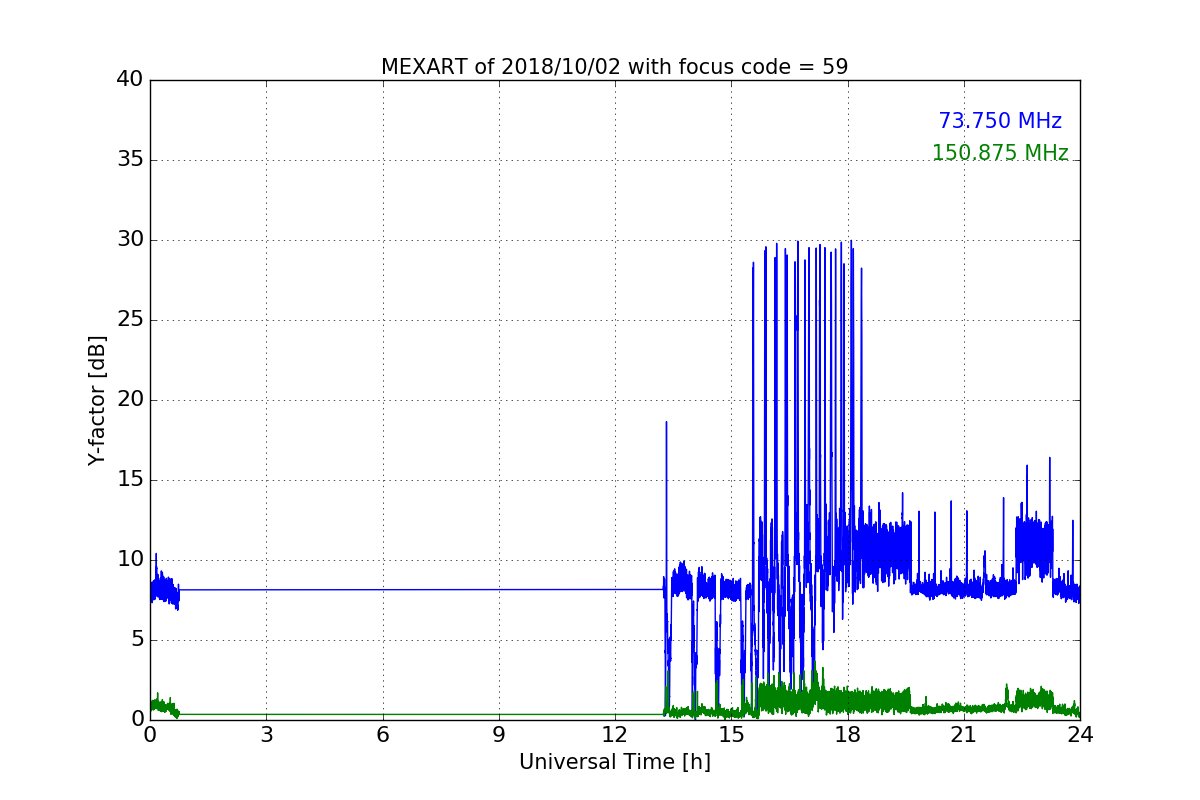The image size is (1200, 800).
Task: Click y-axis tick label 30
Action: (x=130, y=239)
